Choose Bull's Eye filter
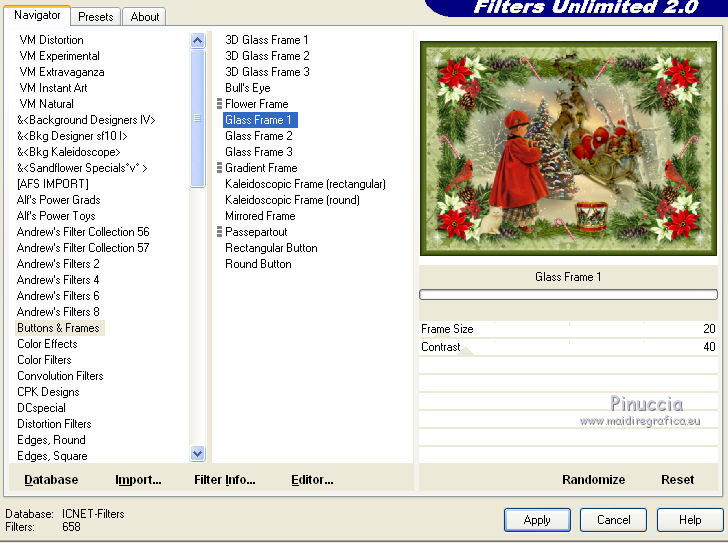 tap(247, 88)
